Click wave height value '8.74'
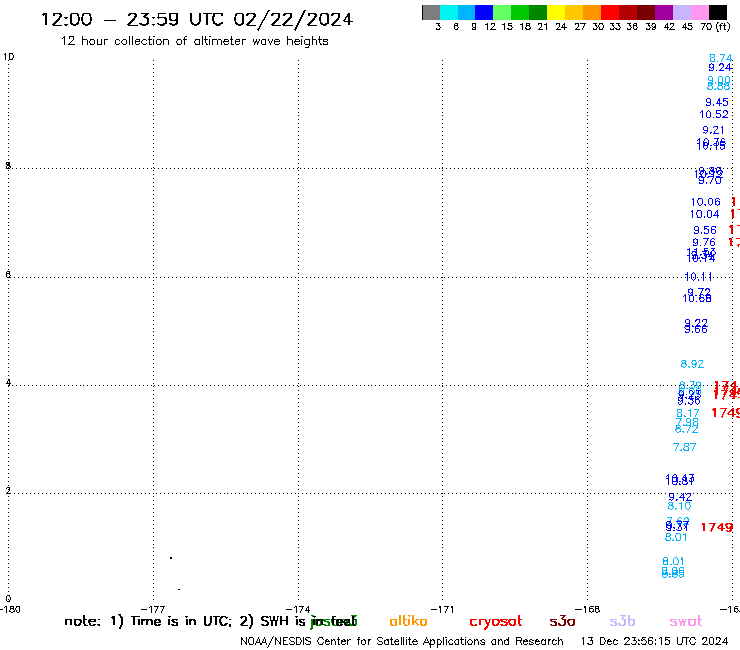Image resolution: width=740 pixels, height=650 pixels. coord(721,58)
